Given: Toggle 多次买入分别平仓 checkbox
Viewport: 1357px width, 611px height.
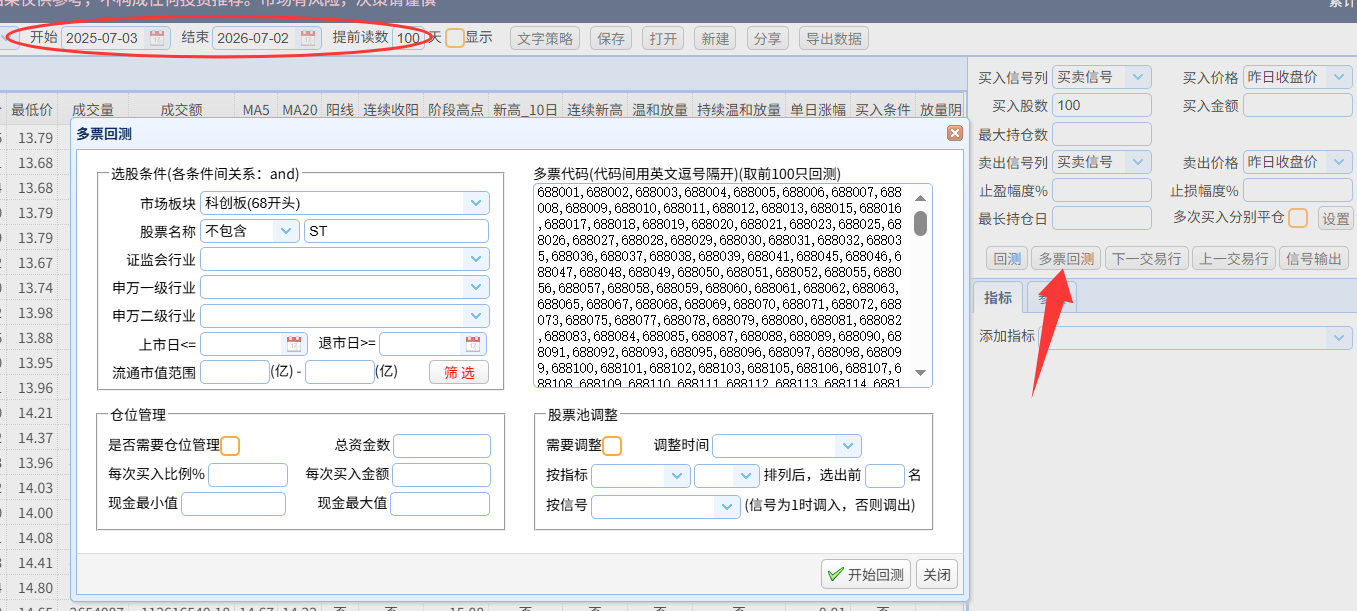Looking at the screenshot, I should pos(1298,217).
